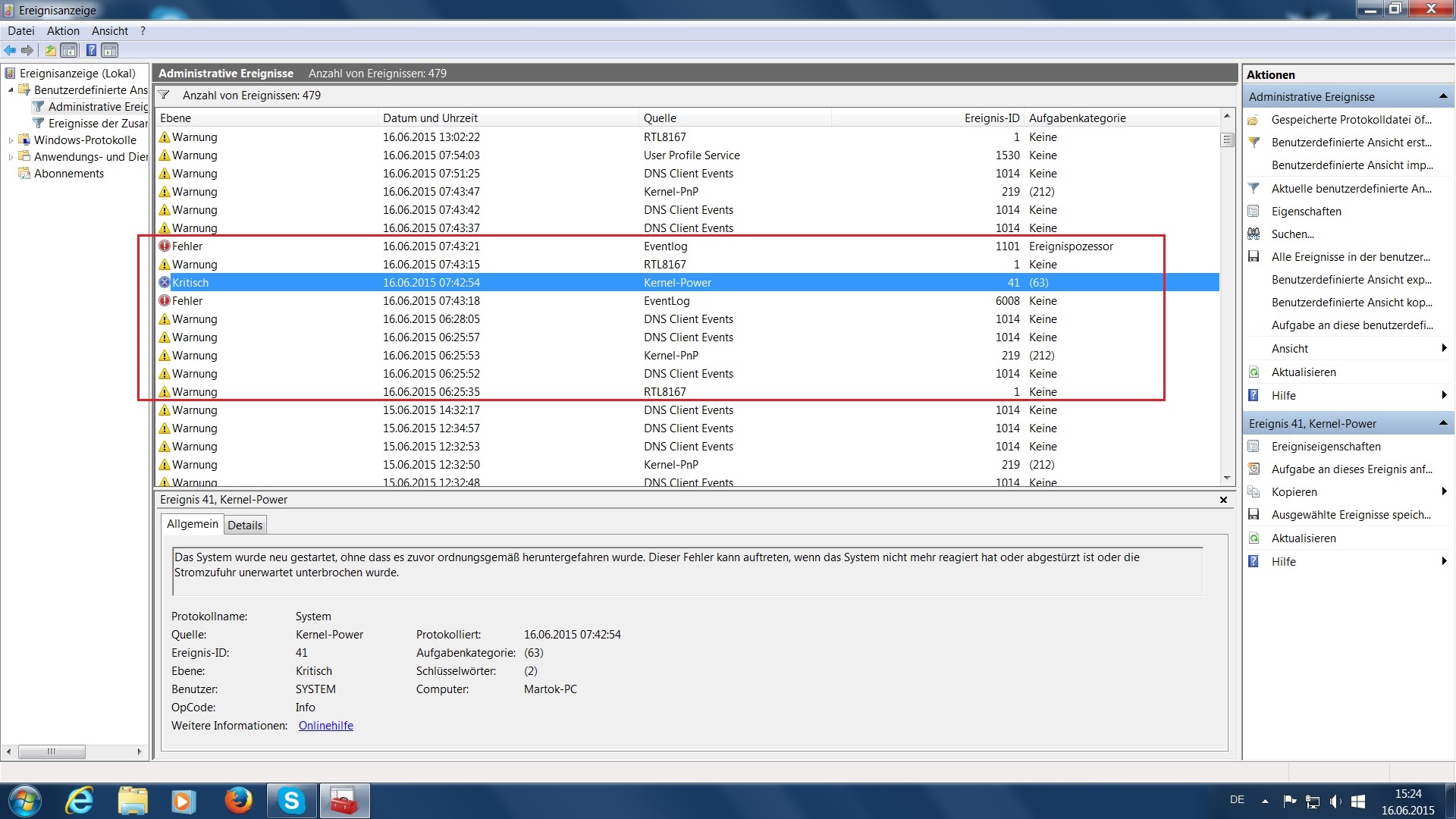This screenshot has height=819, width=1456.
Task: Toggle the console tree pane toolbar button
Action: (x=69, y=51)
